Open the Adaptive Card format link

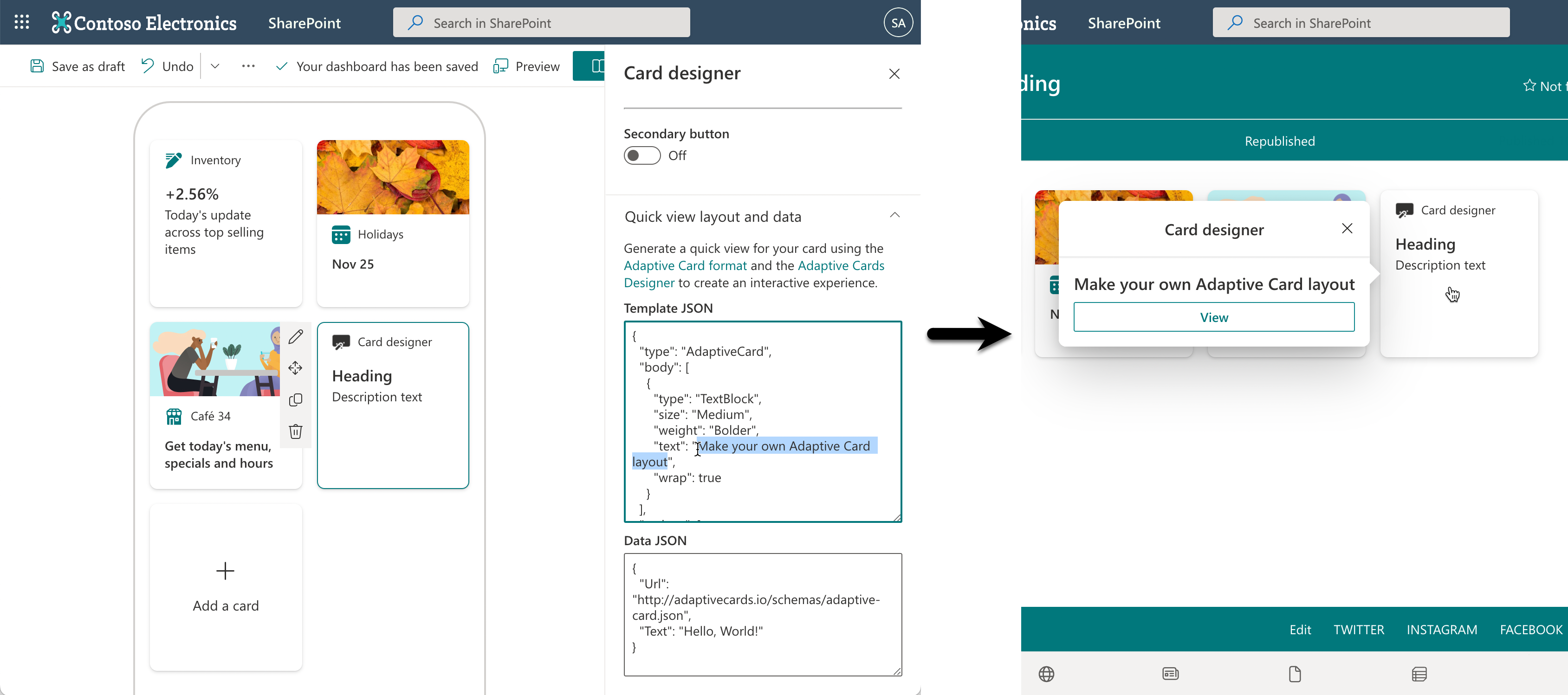pyautogui.click(x=685, y=265)
